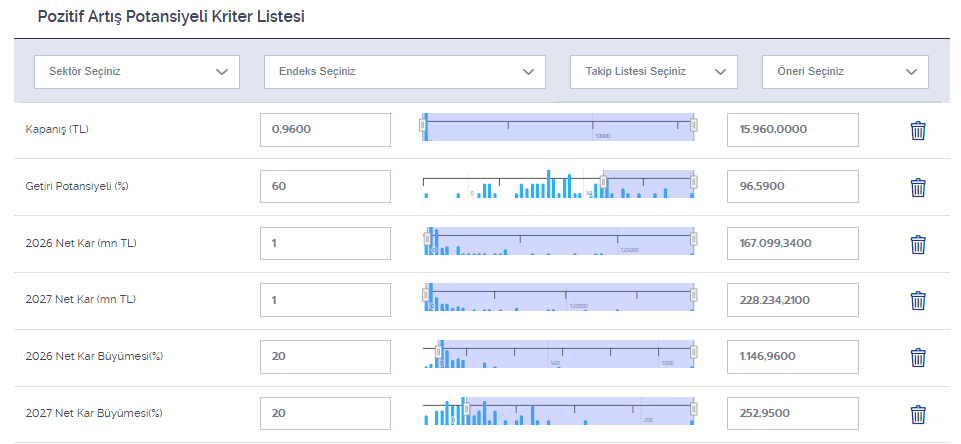The width and height of the screenshot is (961, 444).
Task: Remove the 2027 Net Kar (mn TL) criterion
Action: (918, 301)
